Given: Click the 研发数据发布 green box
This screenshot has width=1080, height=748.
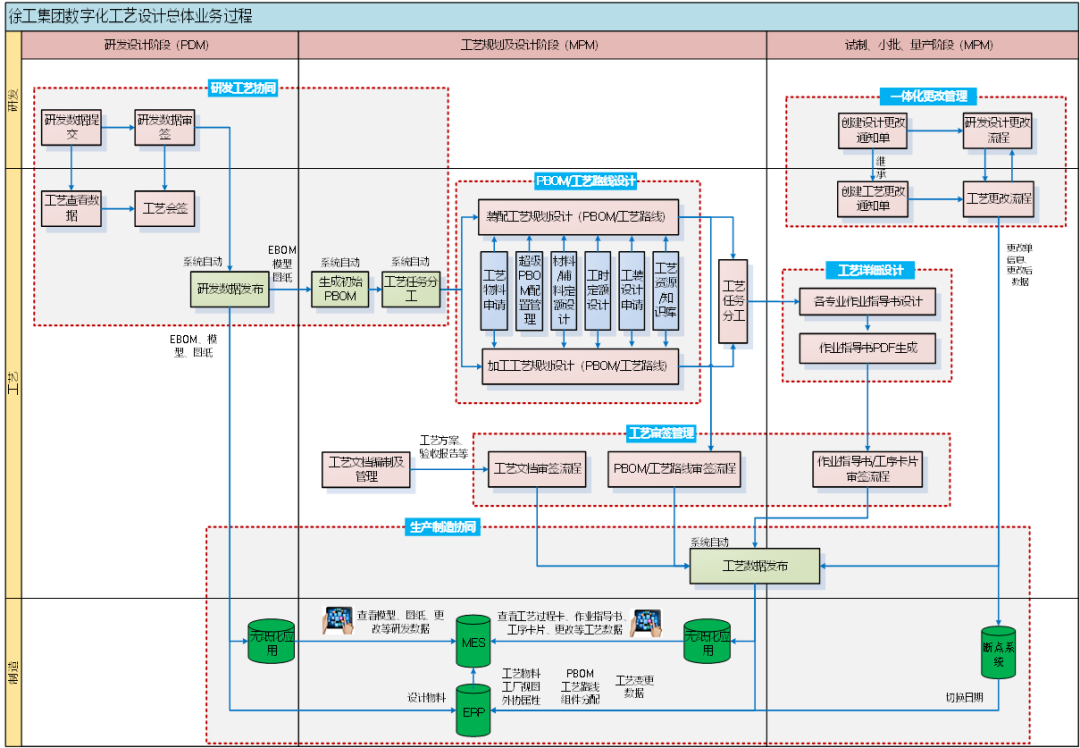Looking at the screenshot, I should point(230,289).
